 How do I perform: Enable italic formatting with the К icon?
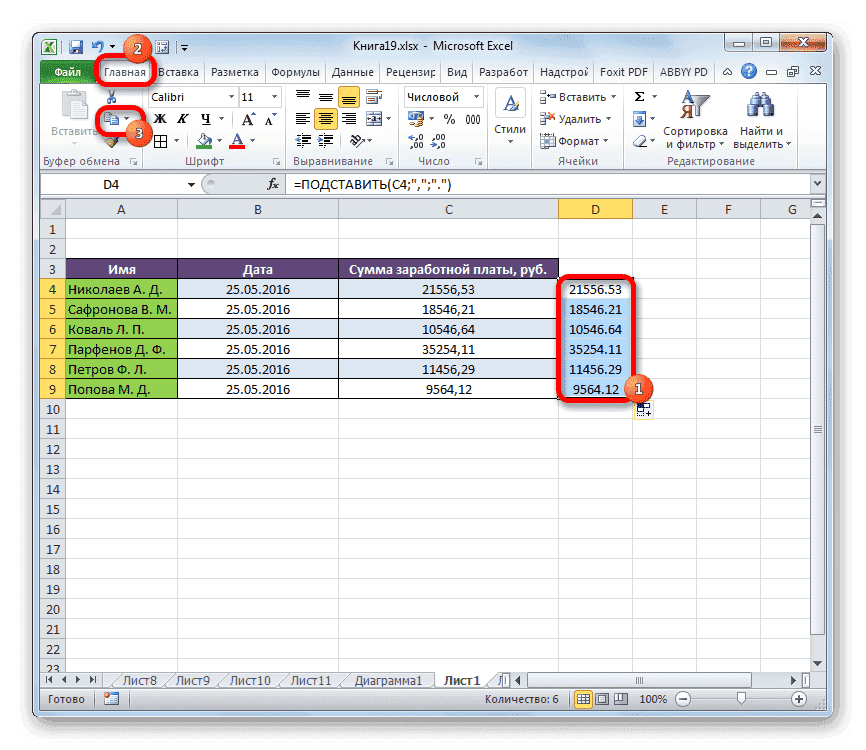(x=182, y=118)
